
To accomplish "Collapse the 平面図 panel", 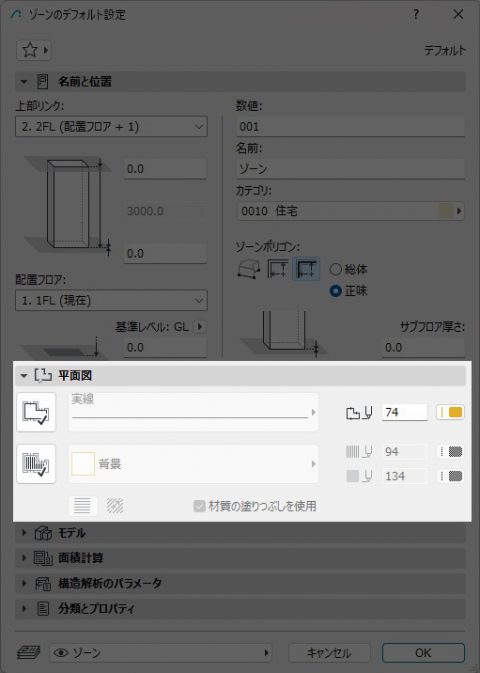I will (24, 376).
